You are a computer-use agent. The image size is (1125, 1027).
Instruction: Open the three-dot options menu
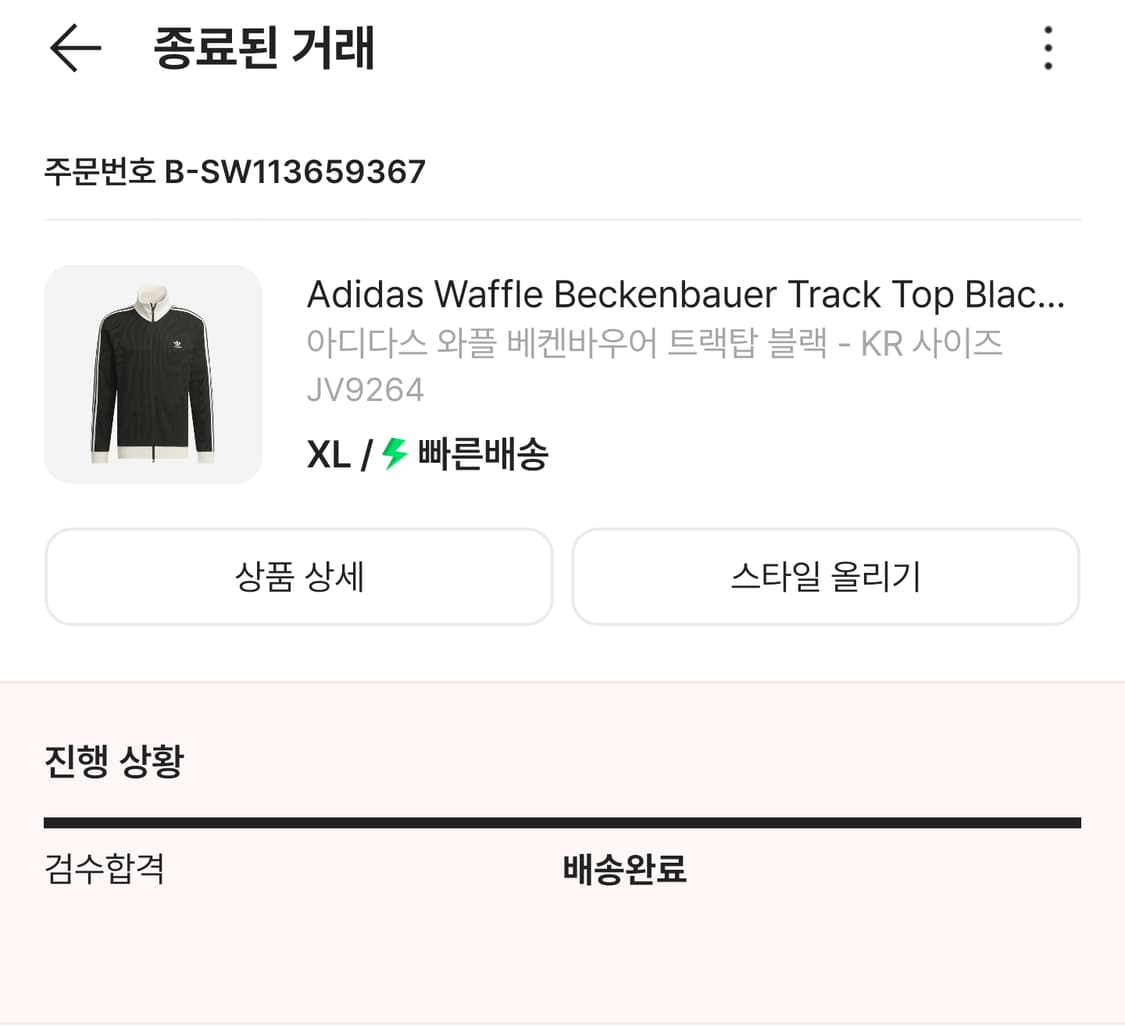click(x=1048, y=48)
